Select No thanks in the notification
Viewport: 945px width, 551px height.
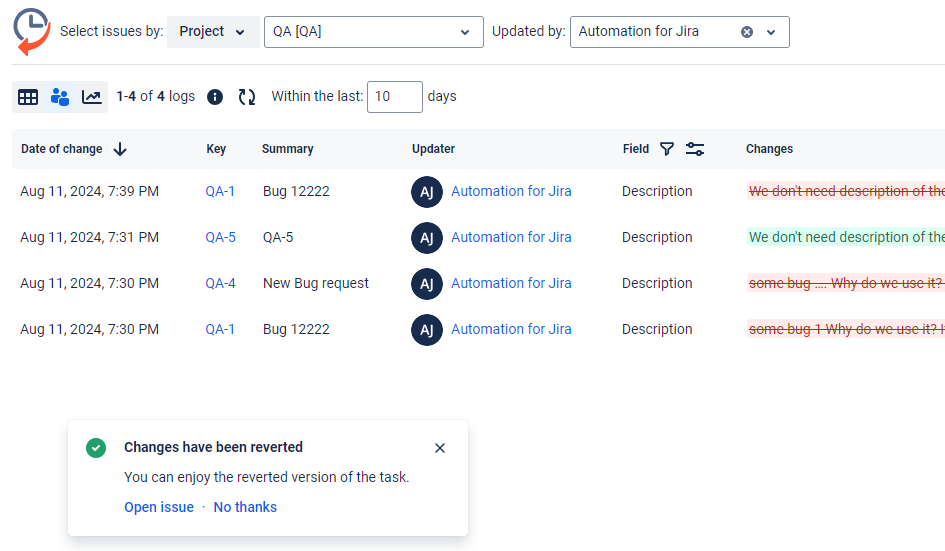[x=245, y=507]
